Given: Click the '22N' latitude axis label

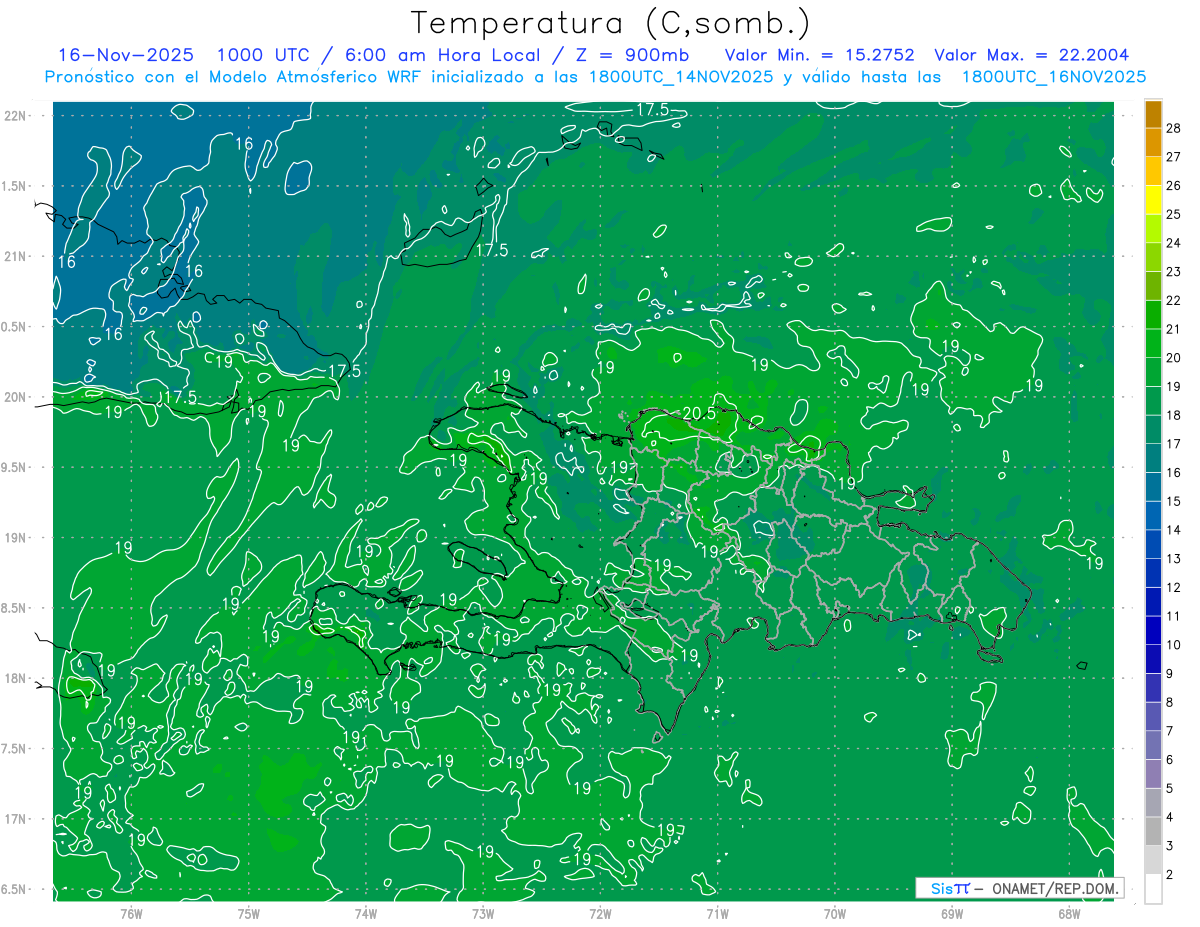Looking at the screenshot, I should coord(16,116).
